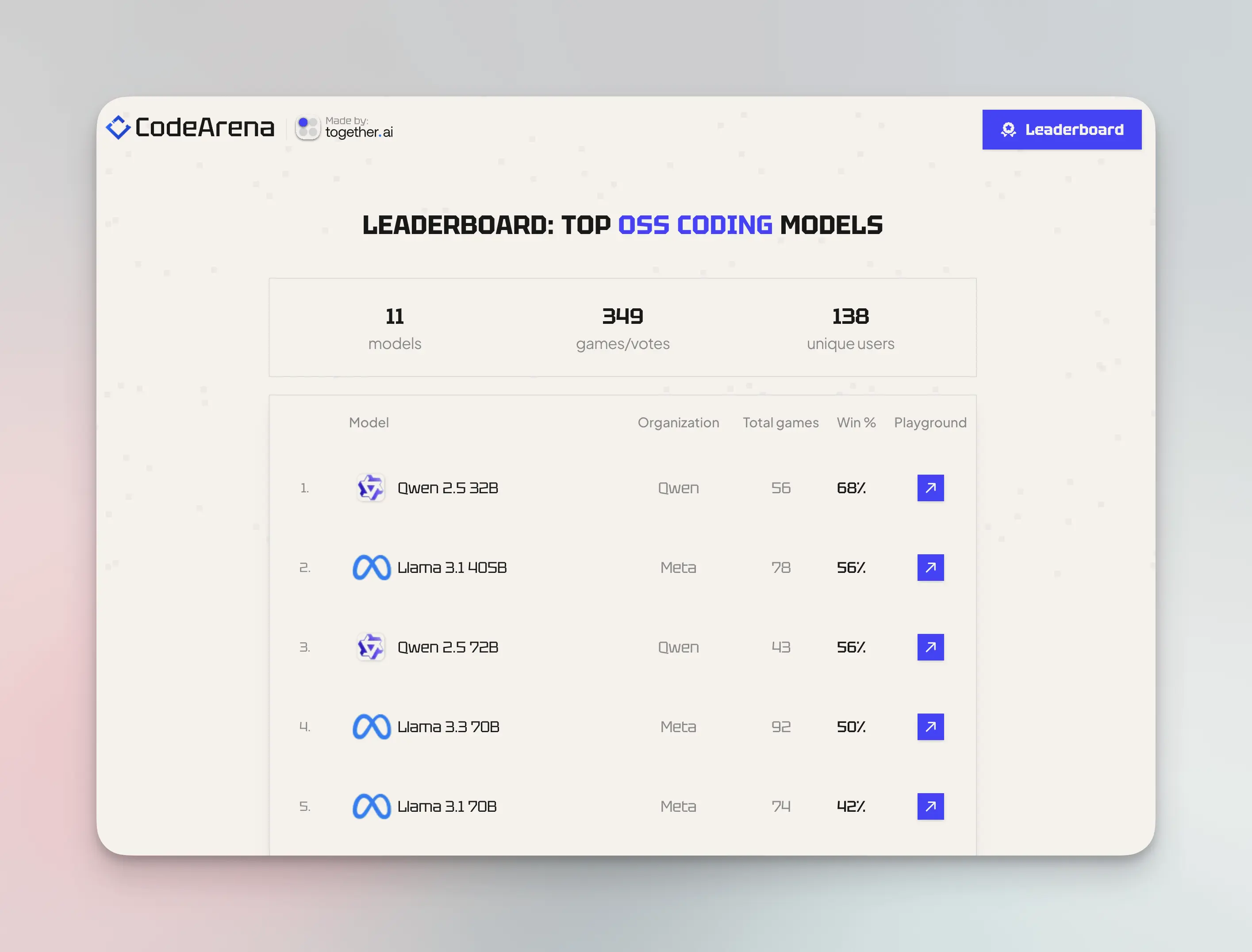This screenshot has height=952, width=1252.
Task: Select the Win % column header
Action: (856, 423)
